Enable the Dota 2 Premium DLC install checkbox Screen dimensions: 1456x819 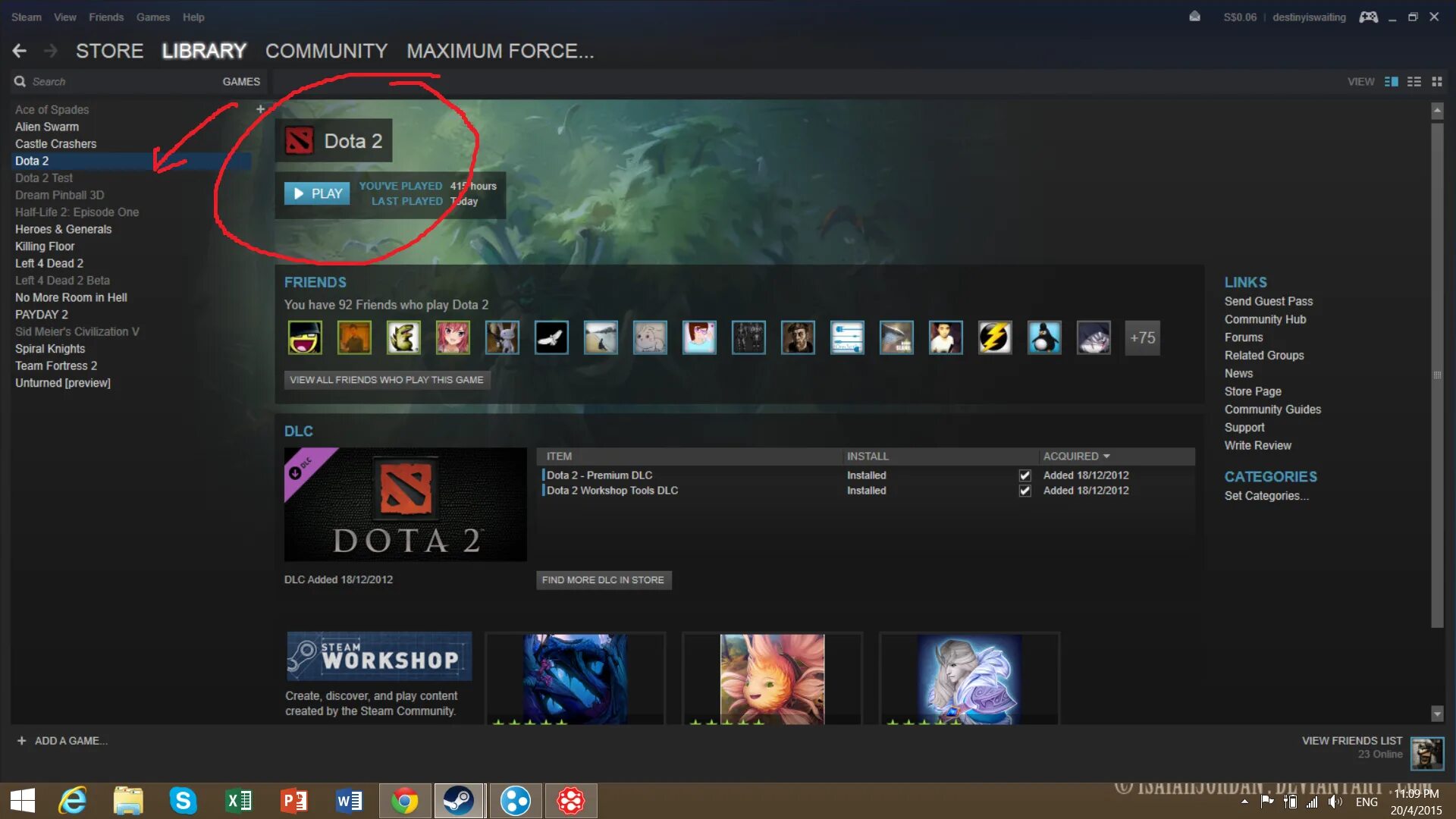tap(1024, 474)
